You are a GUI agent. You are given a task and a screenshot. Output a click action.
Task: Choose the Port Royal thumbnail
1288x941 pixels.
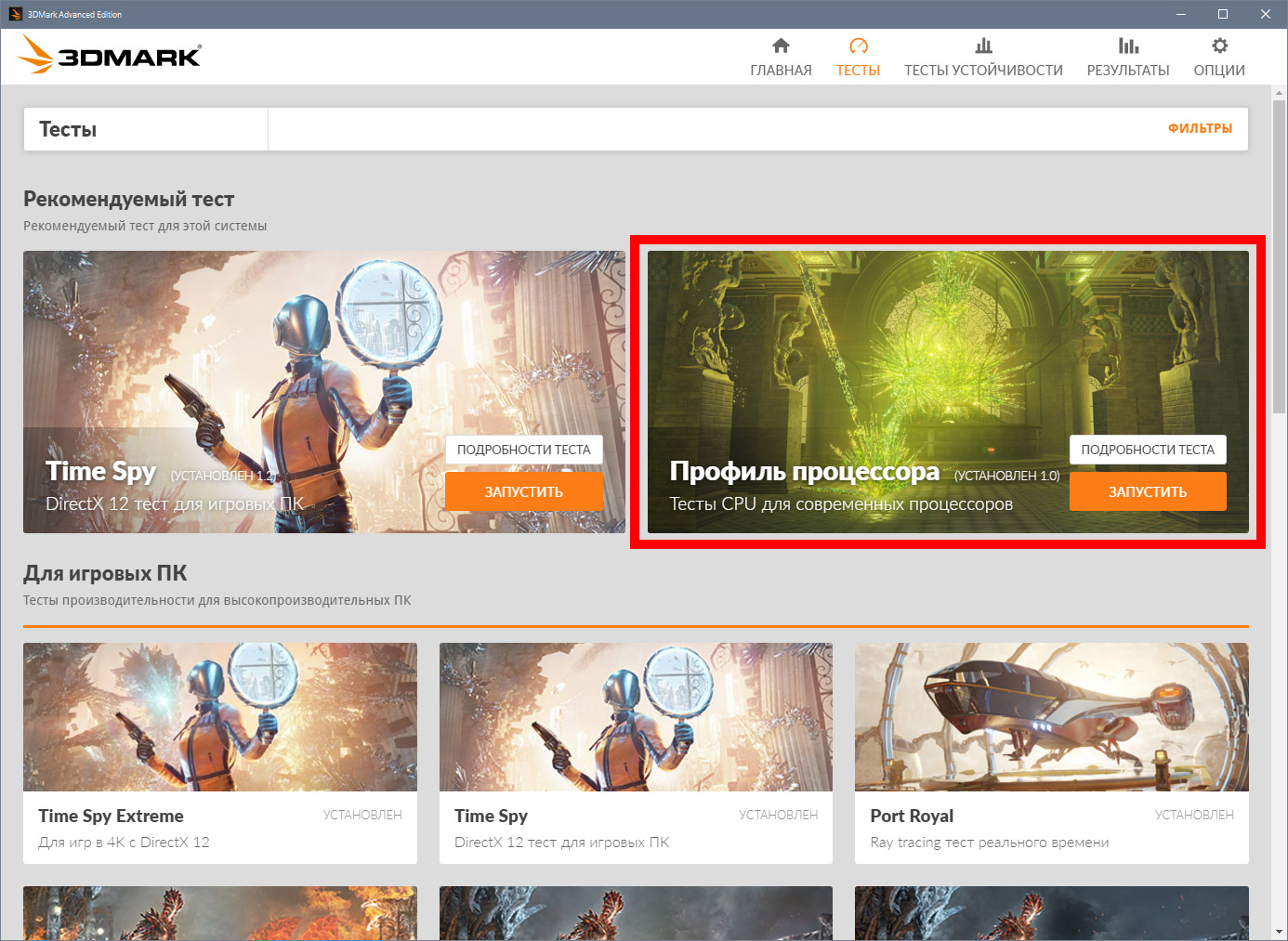click(x=1052, y=717)
